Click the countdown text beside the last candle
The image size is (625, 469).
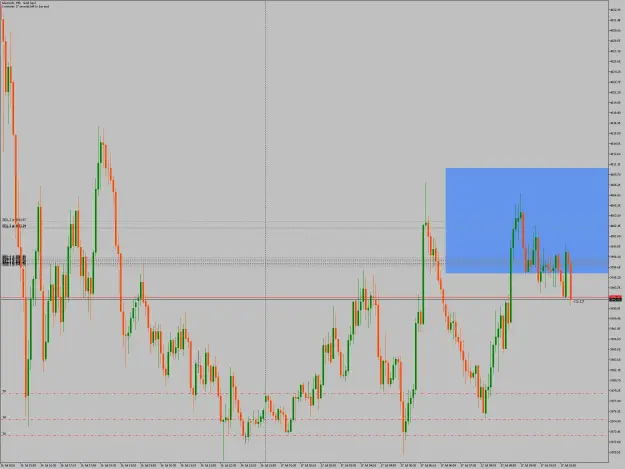click(x=579, y=302)
